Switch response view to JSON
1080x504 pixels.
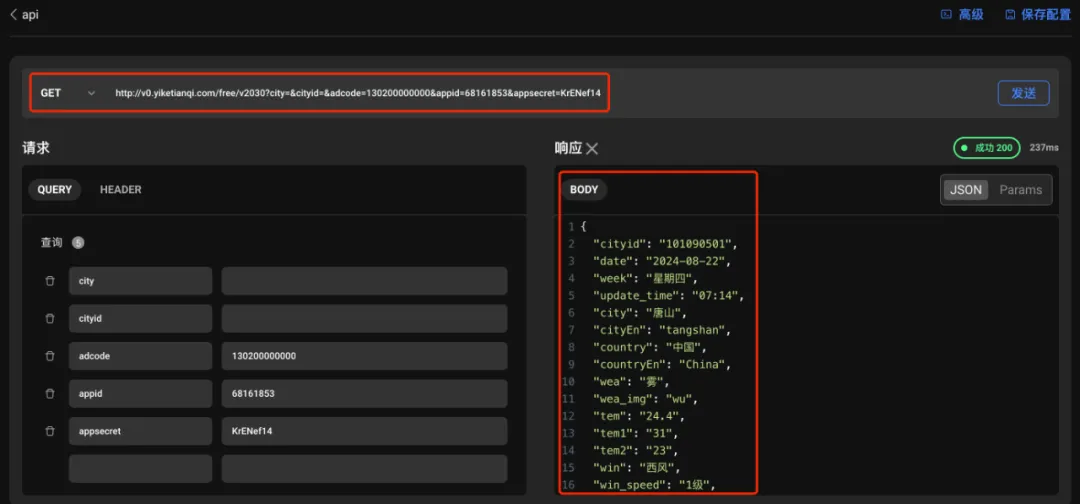(x=966, y=190)
